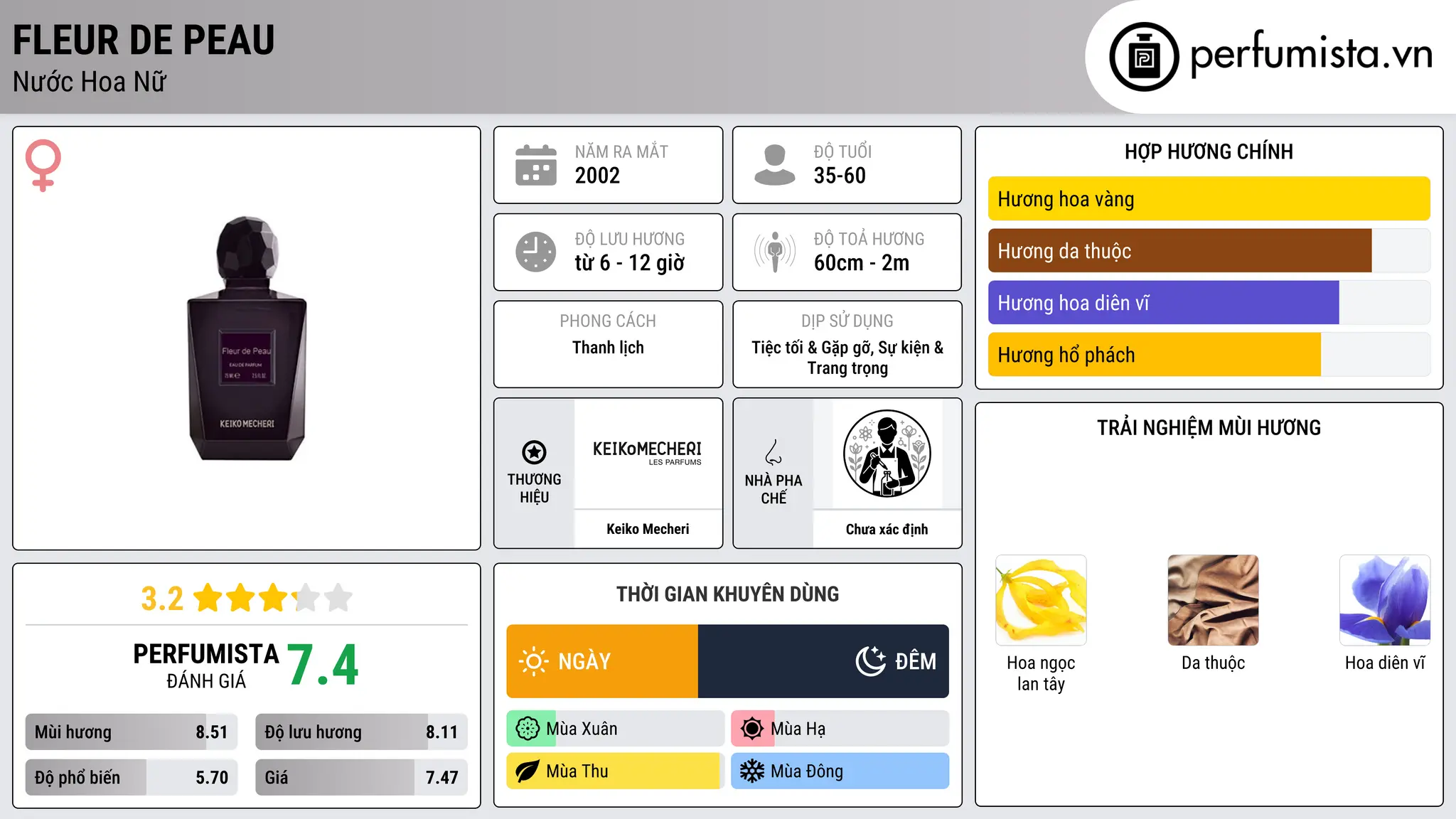Click the nose icon above Nhà pha chế
Viewport: 1456px width, 819px height.
click(773, 452)
